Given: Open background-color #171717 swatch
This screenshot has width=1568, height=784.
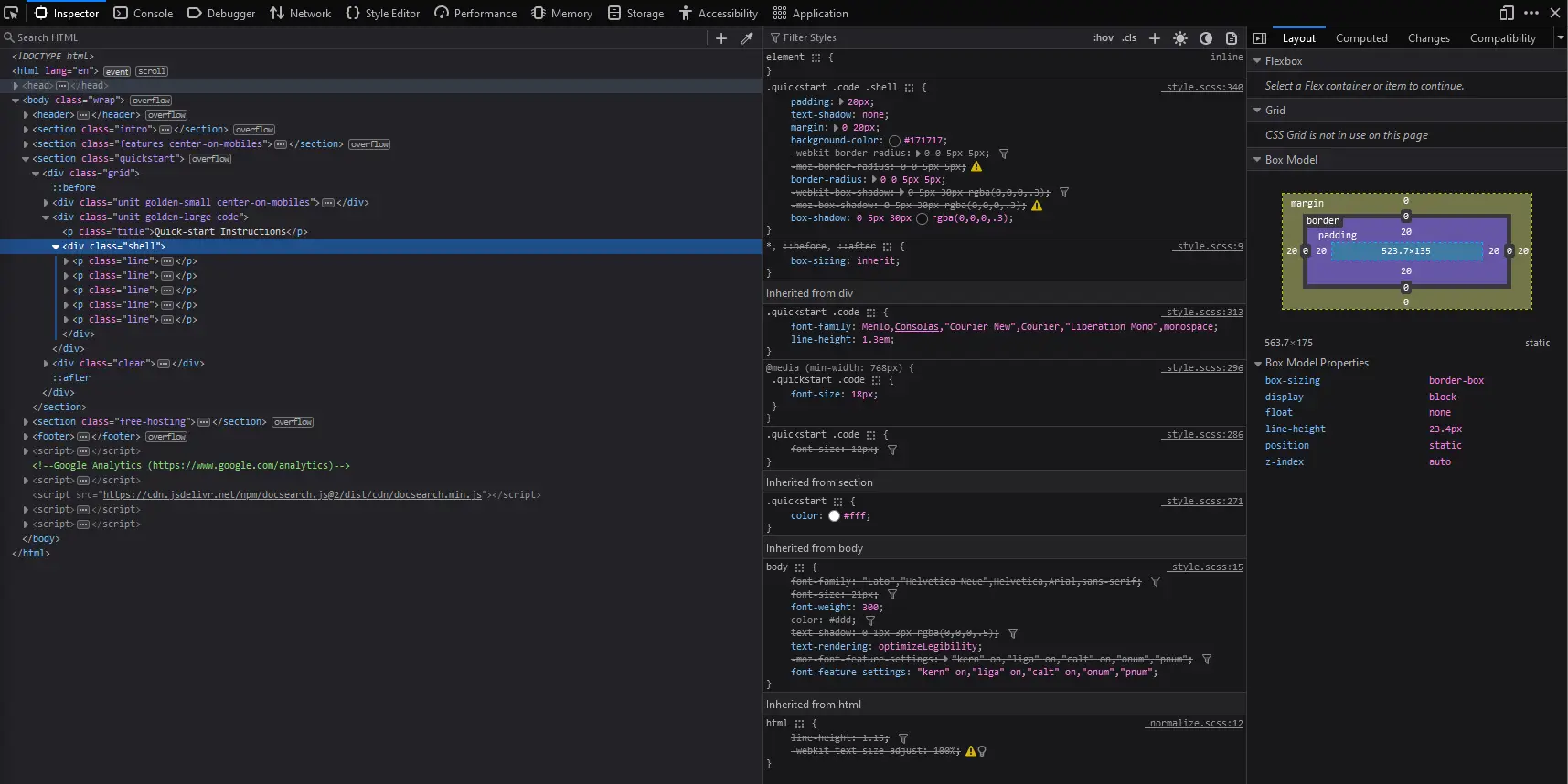Looking at the screenshot, I should click(894, 141).
